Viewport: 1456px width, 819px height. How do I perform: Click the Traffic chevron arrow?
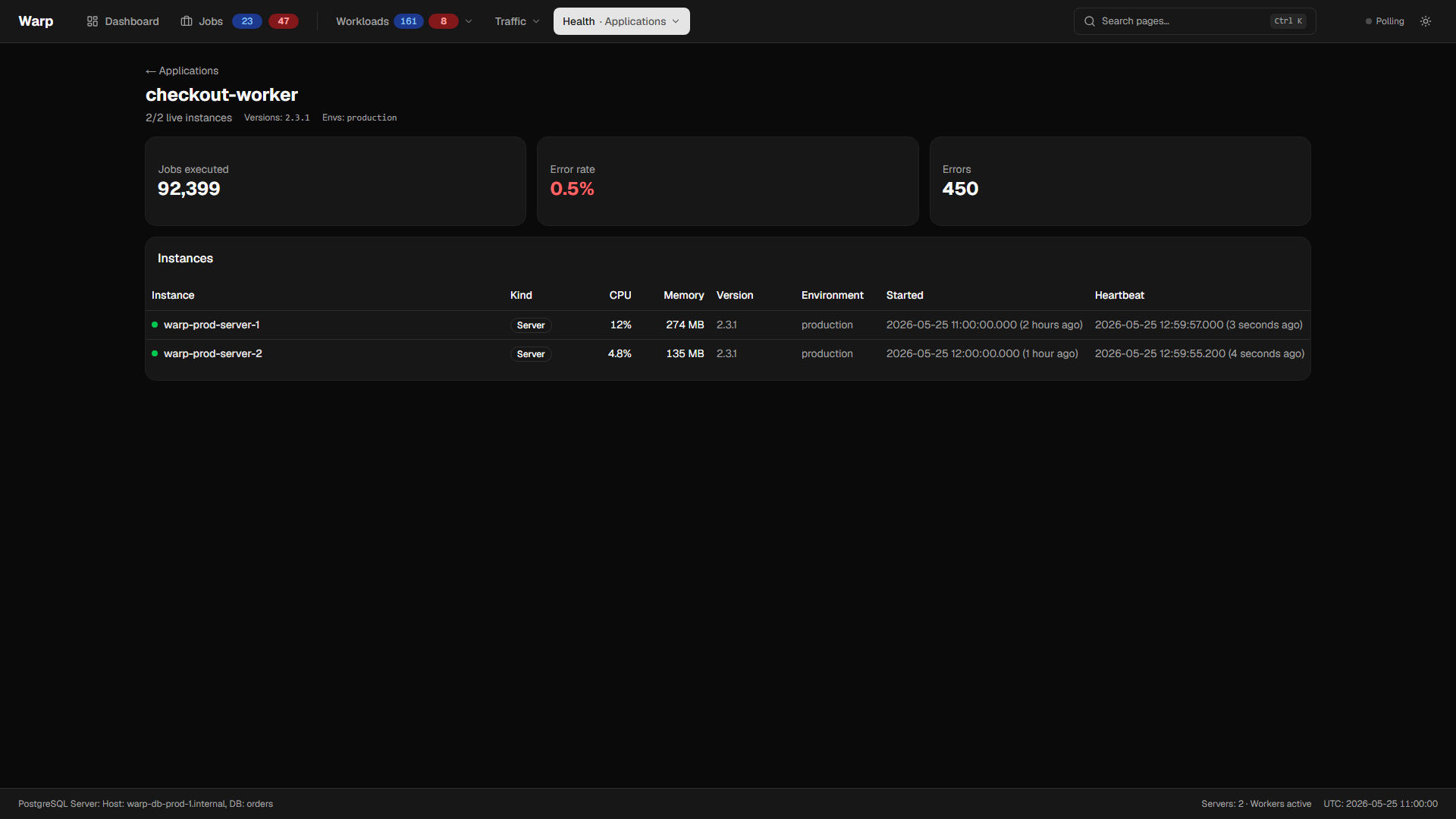tap(536, 21)
